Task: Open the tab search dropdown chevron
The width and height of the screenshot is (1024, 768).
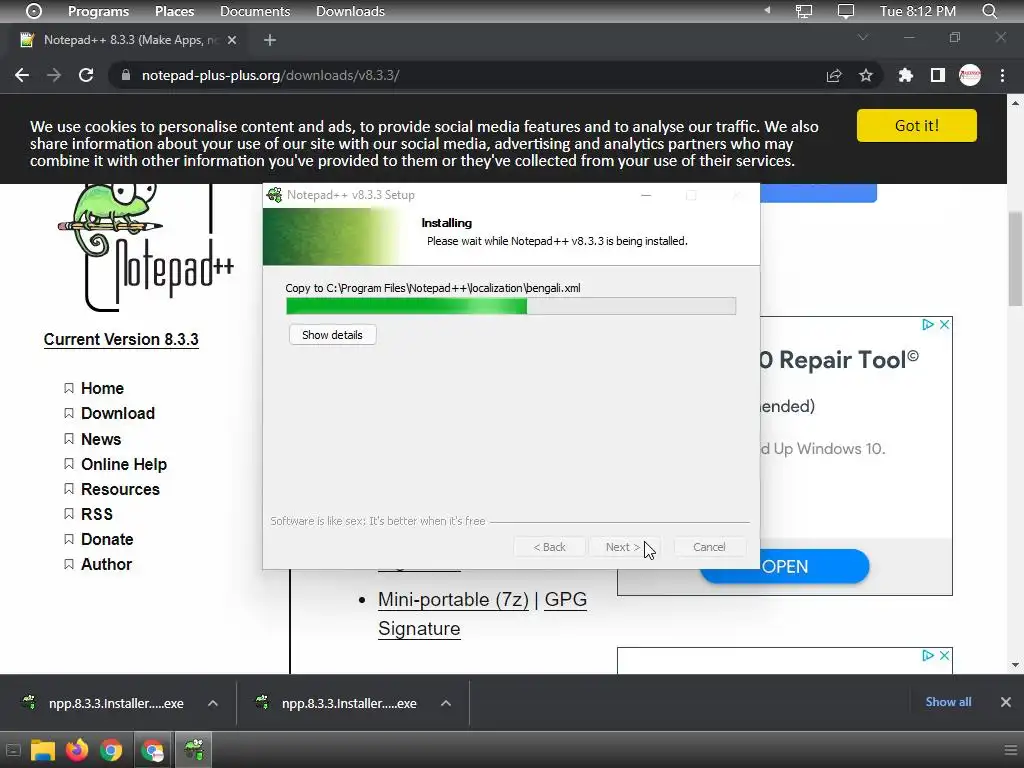Action: (x=863, y=37)
